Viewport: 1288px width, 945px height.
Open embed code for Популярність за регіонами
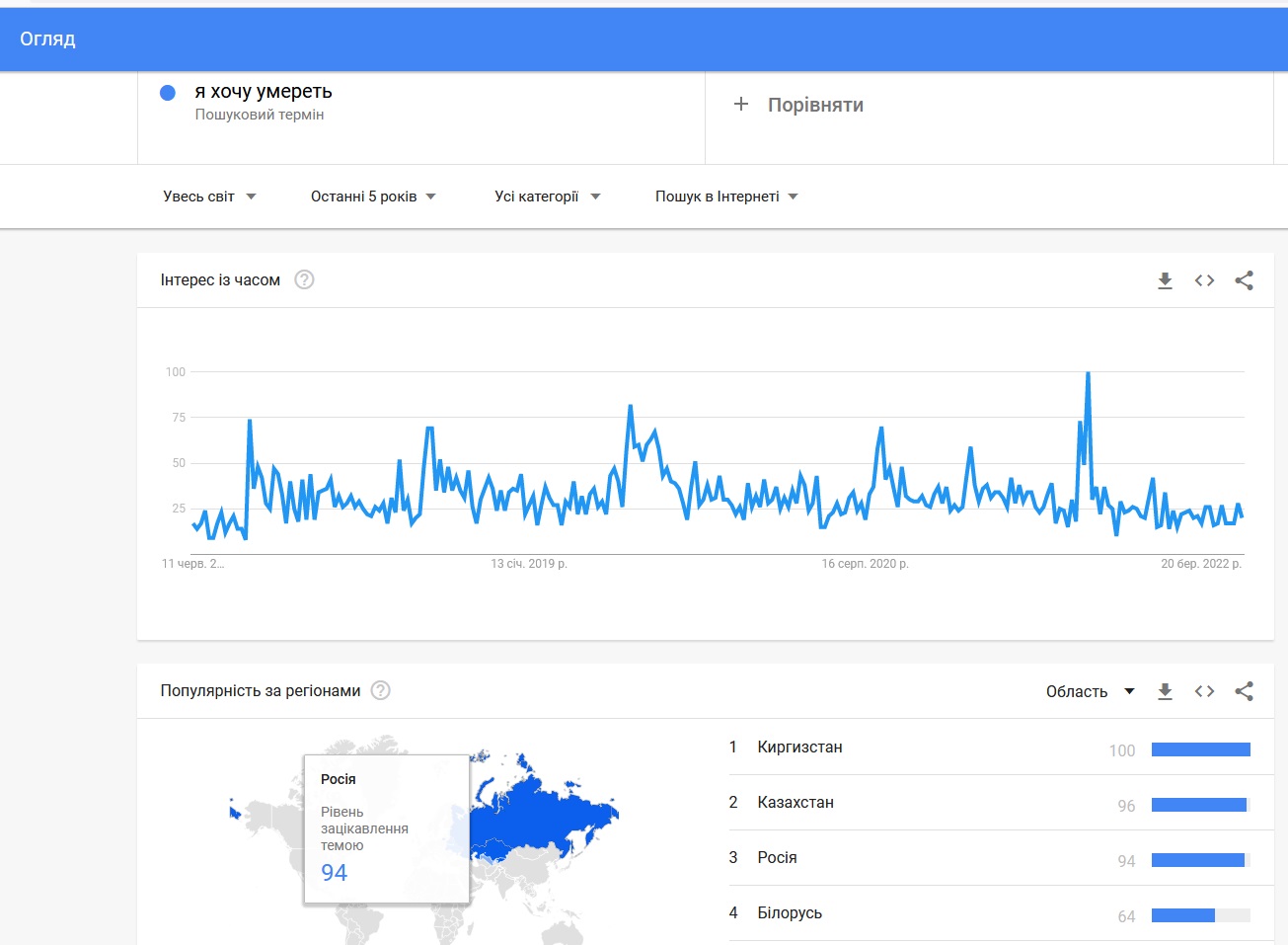(x=1204, y=691)
